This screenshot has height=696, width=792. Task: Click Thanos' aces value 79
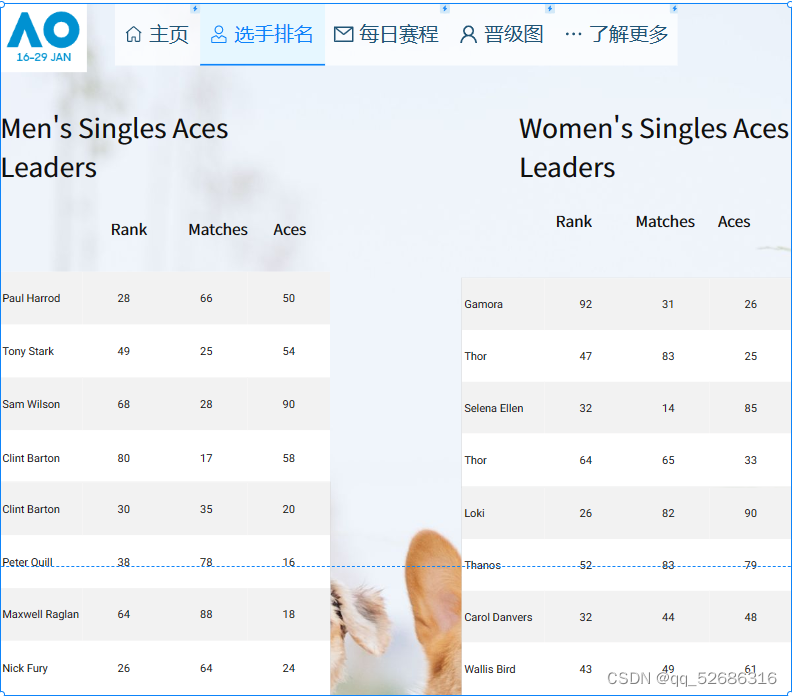(x=751, y=565)
